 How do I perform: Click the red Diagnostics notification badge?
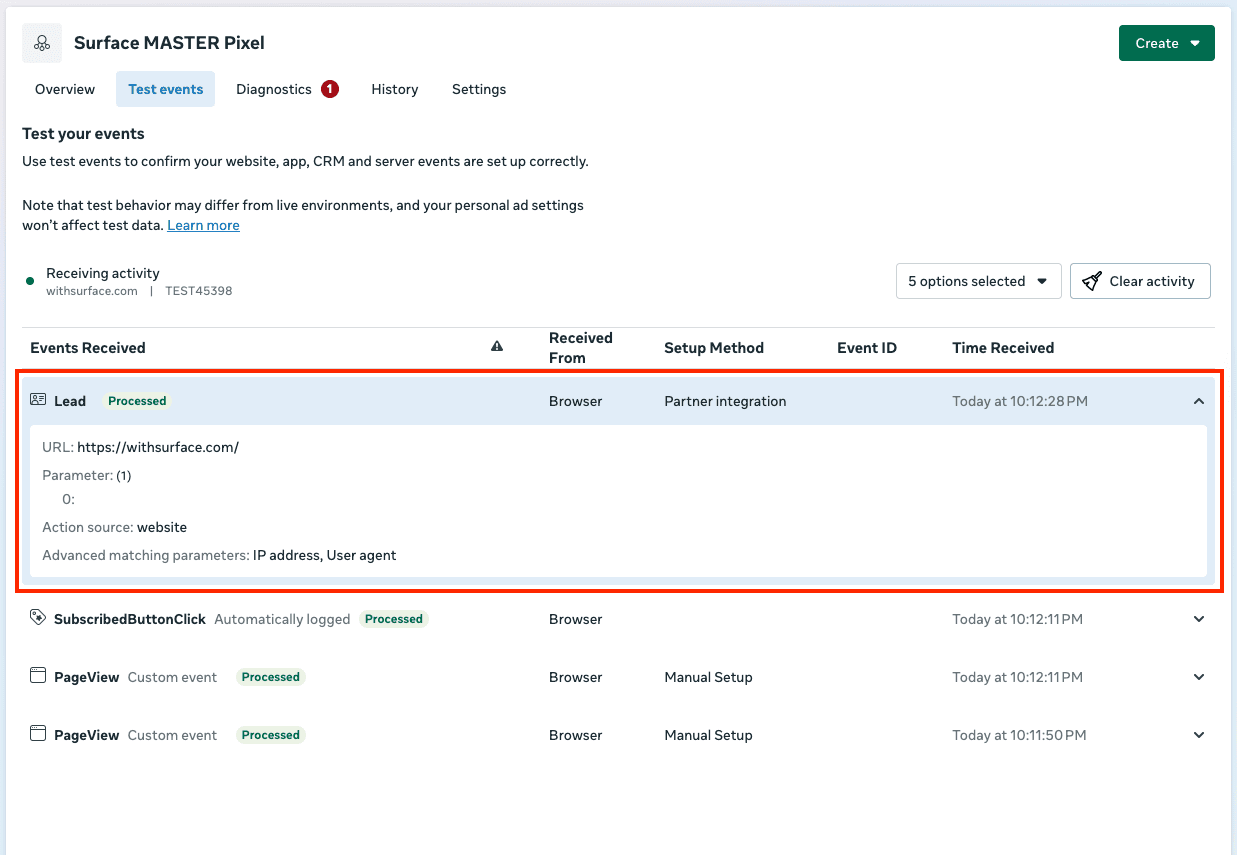[x=330, y=89]
